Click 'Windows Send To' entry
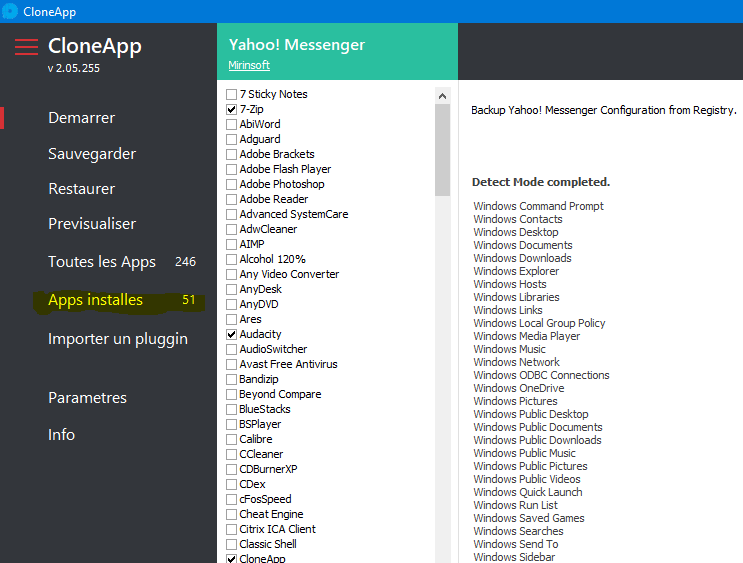Viewport: 743px width, 563px height. click(x=516, y=544)
